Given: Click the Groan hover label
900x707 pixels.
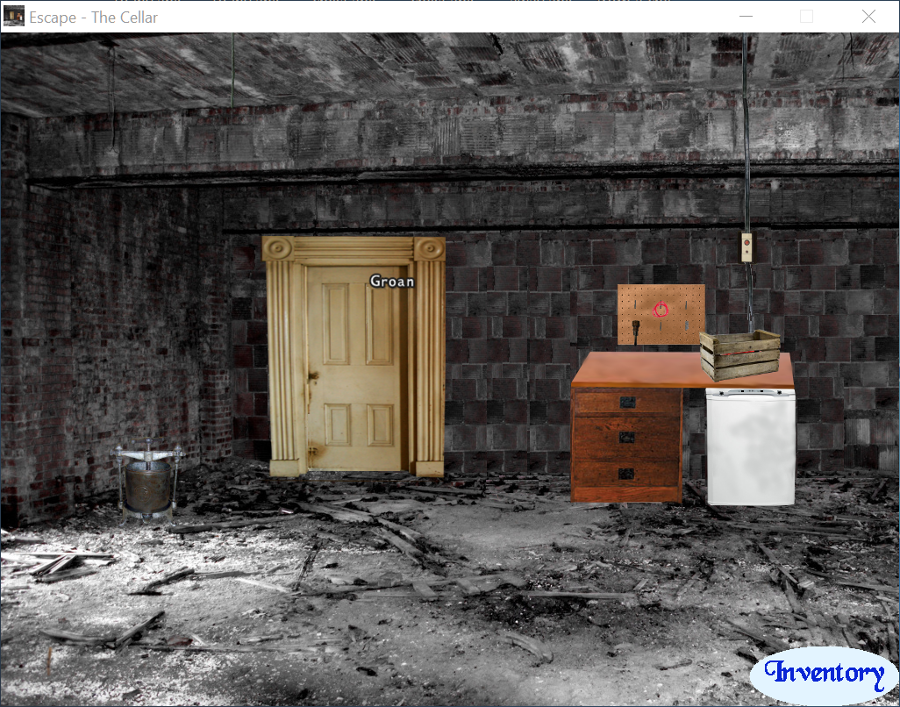Looking at the screenshot, I should point(392,281).
